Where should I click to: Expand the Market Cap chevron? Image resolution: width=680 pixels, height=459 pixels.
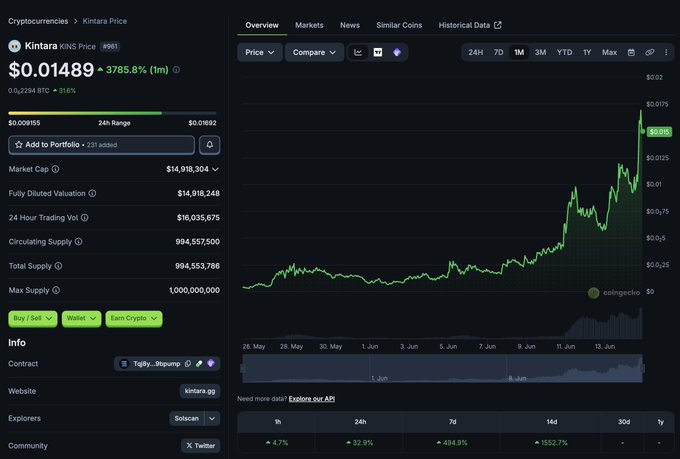point(215,169)
